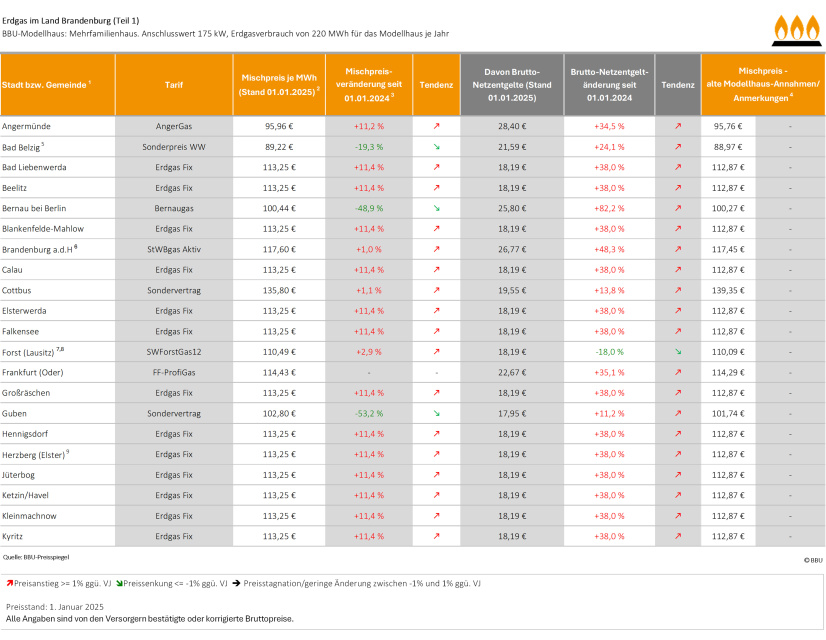The width and height of the screenshot is (826, 640).
Task: Select the green Mischpreis trend arrow for Bad Belzig
Action: [x=436, y=147]
